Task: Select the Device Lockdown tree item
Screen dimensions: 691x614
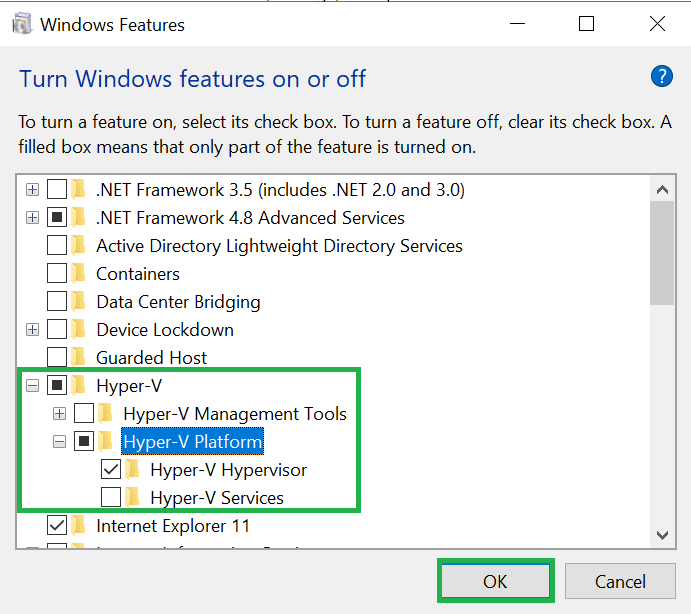Action: coord(164,330)
